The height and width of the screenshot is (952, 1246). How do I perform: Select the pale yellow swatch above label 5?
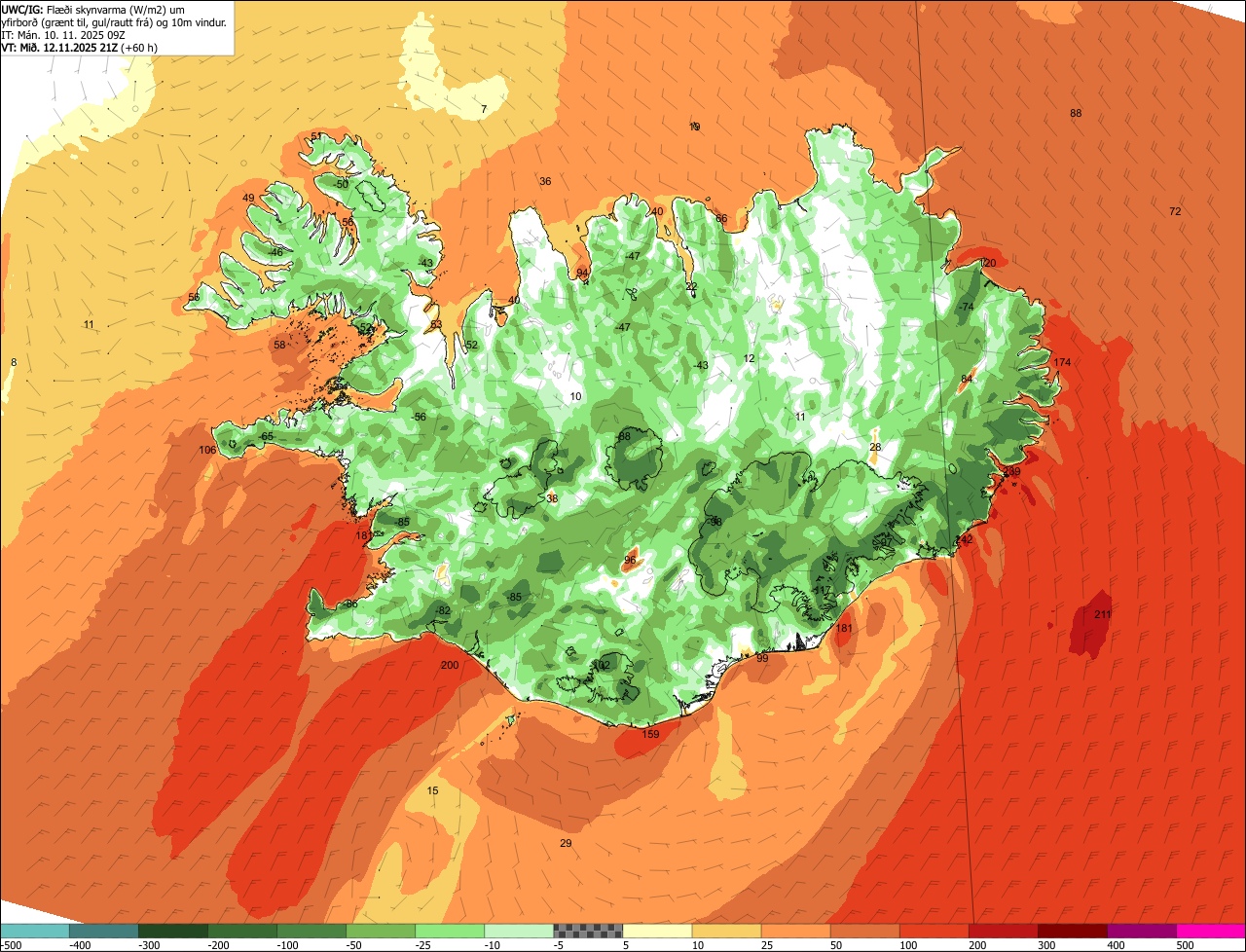[x=656, y=931]
